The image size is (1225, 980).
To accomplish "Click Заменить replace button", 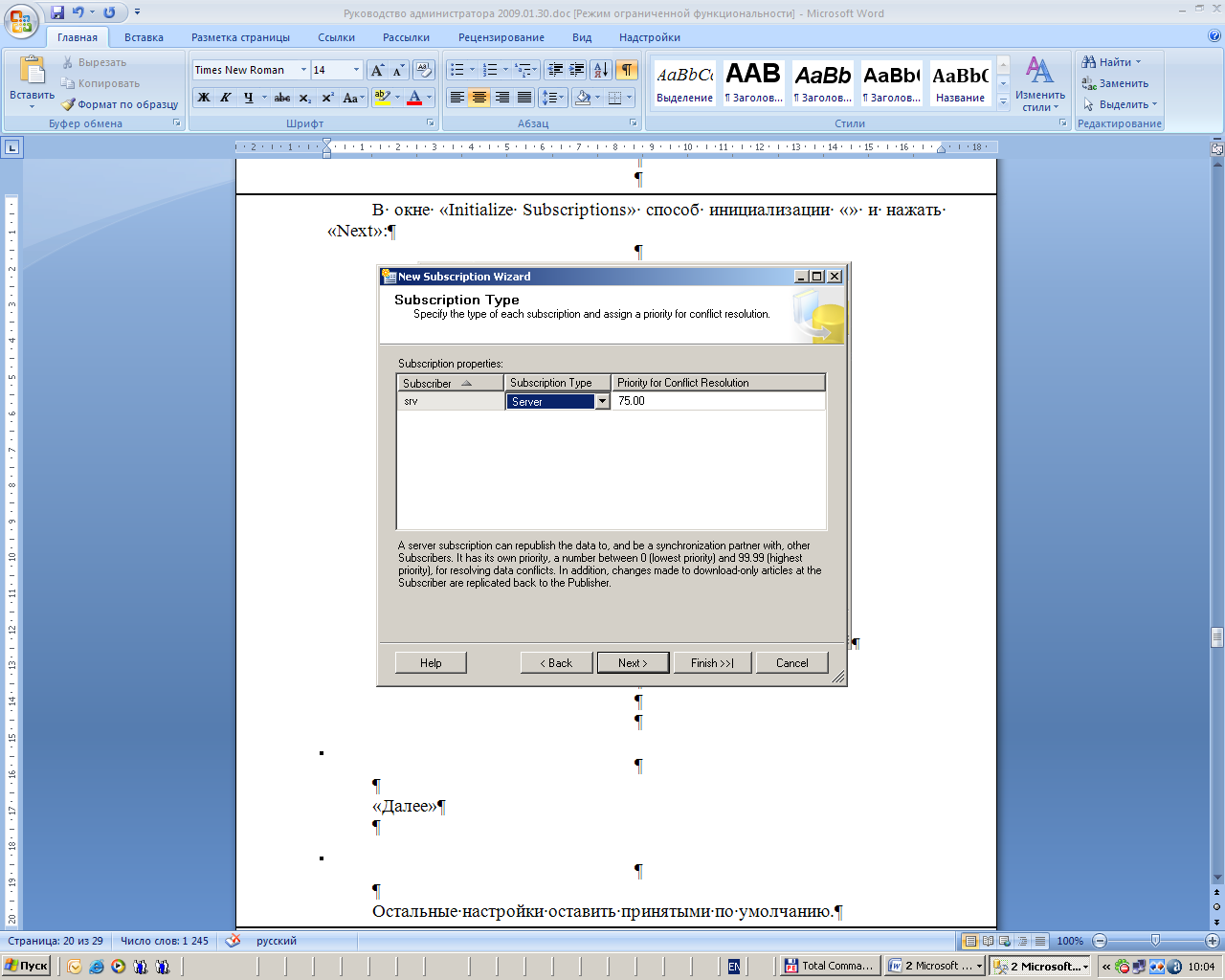I will coord(1115,83).
